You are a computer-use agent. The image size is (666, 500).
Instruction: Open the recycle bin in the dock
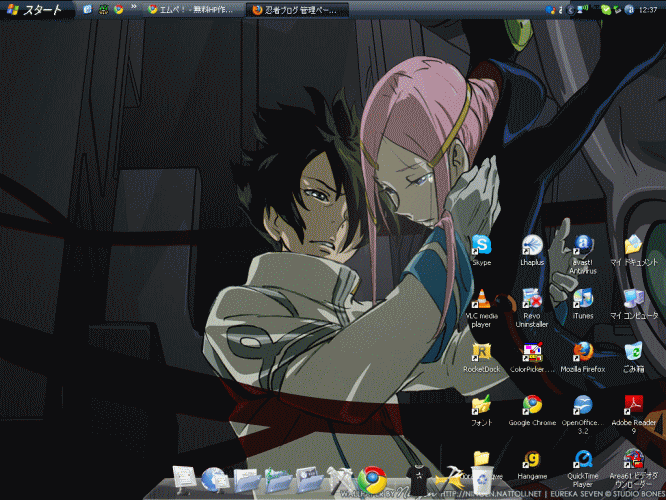[x=483, y=480]
